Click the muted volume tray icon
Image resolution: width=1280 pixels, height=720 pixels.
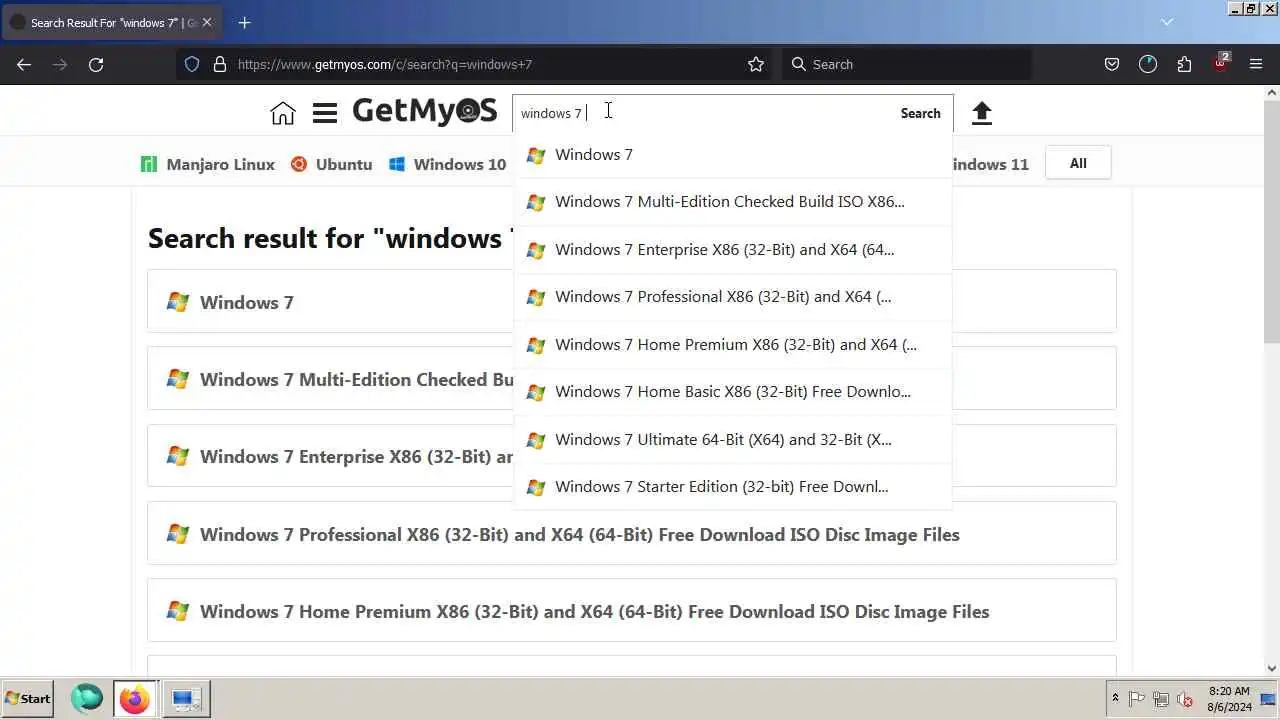(1186, 699)
